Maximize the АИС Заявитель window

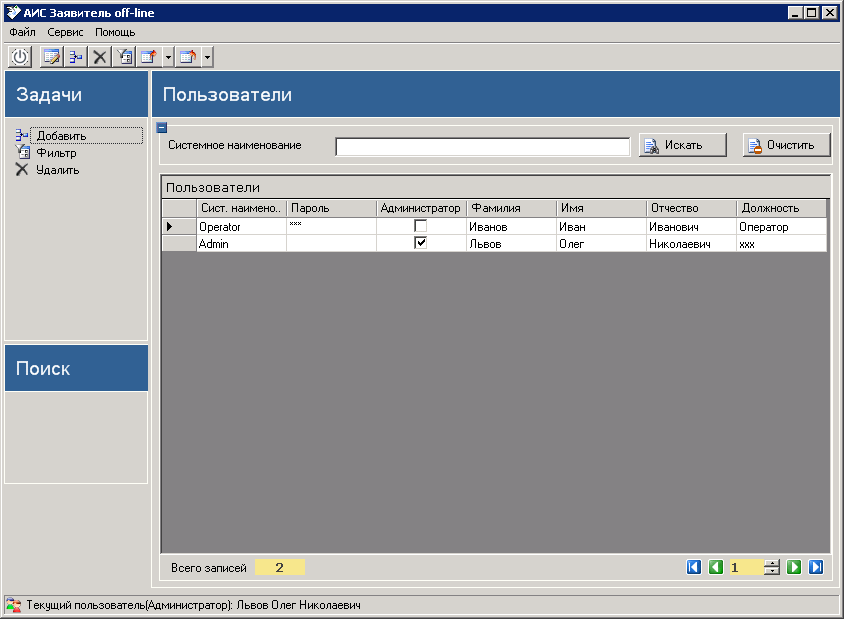click(x=812, y=12)
